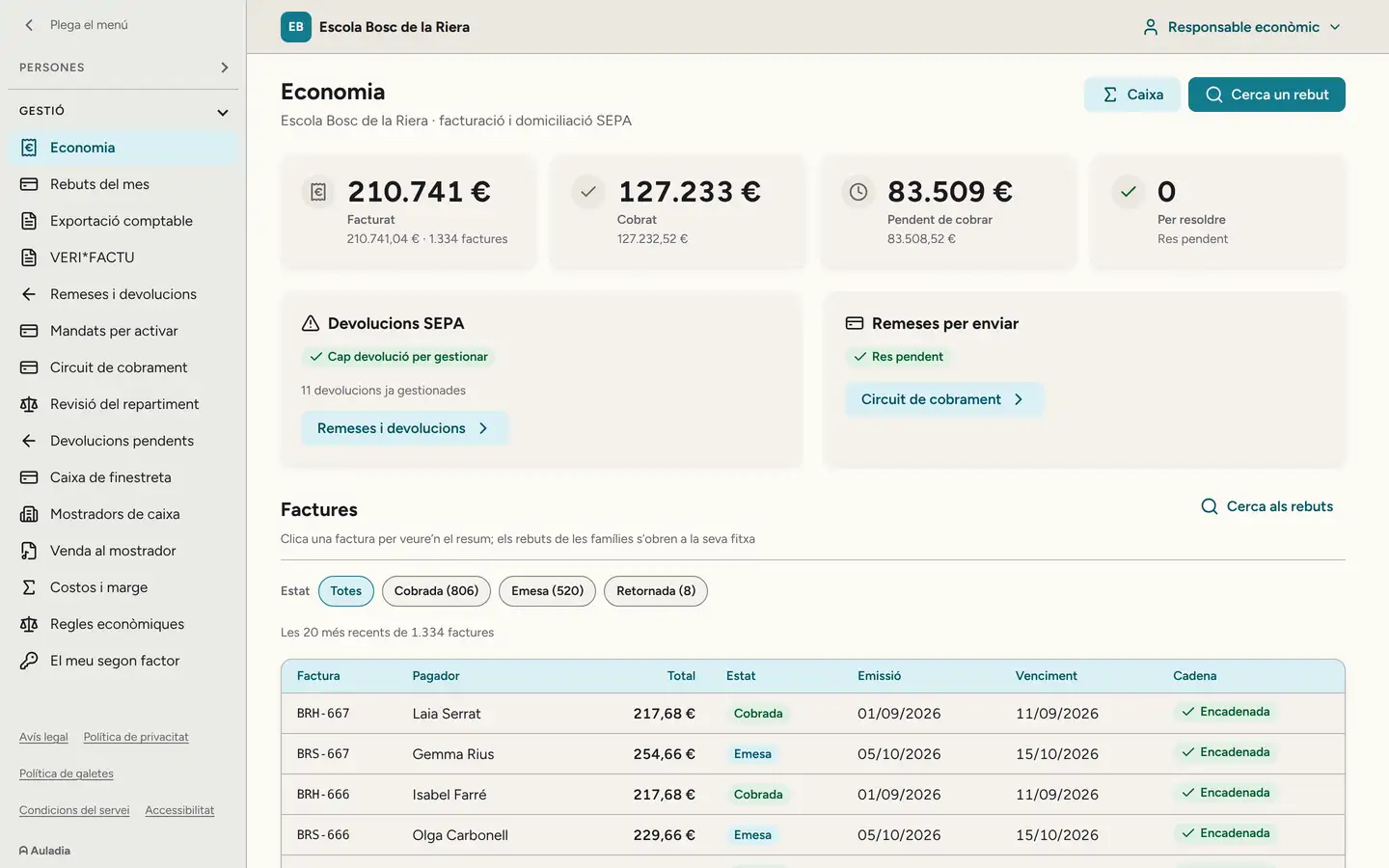Image resolution: width=1389 pixels, height=868 pixels.
Task: Open the Condicions del servei link
Action: click(74, 810)
